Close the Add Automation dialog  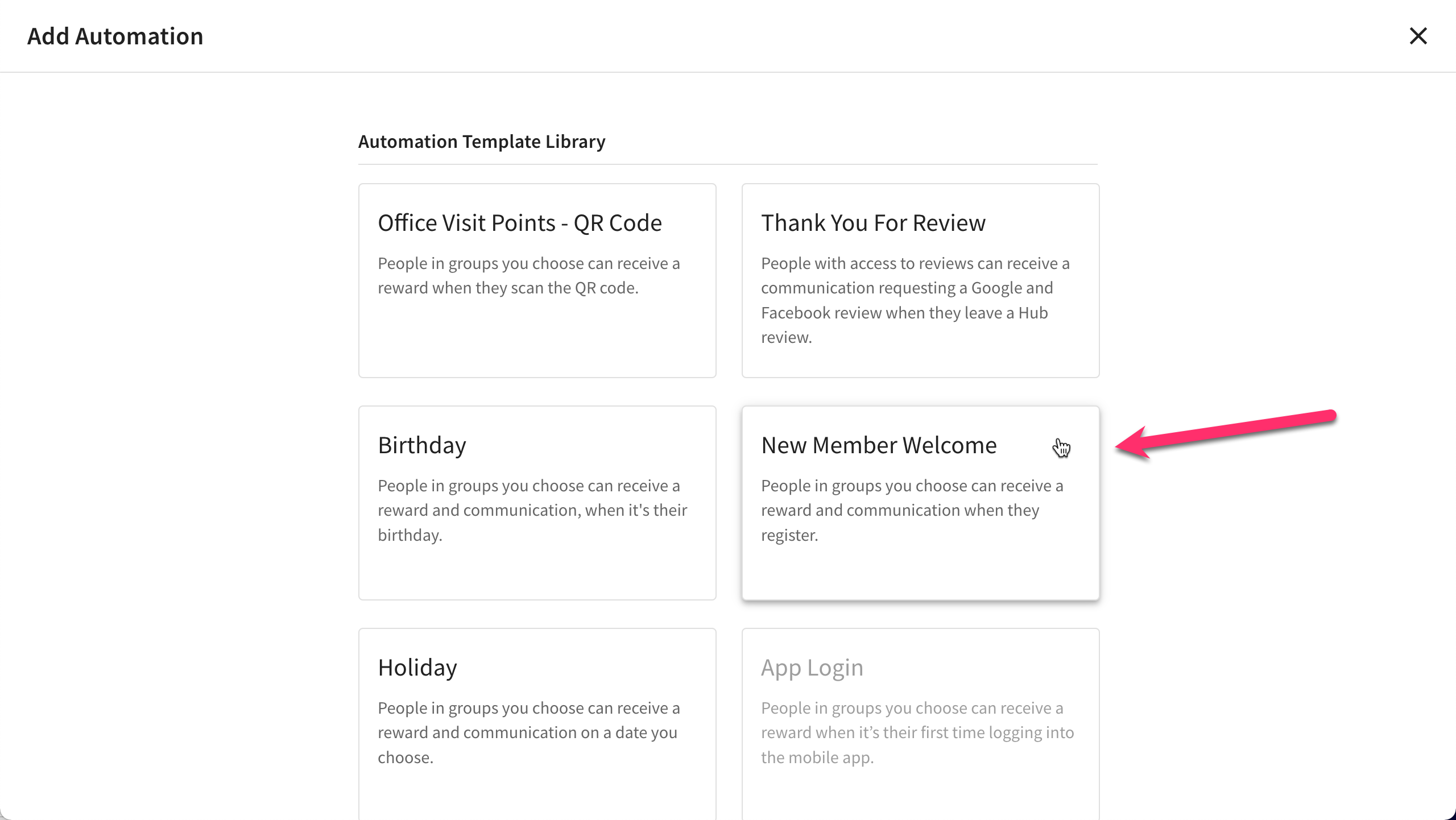point(1418,36)
